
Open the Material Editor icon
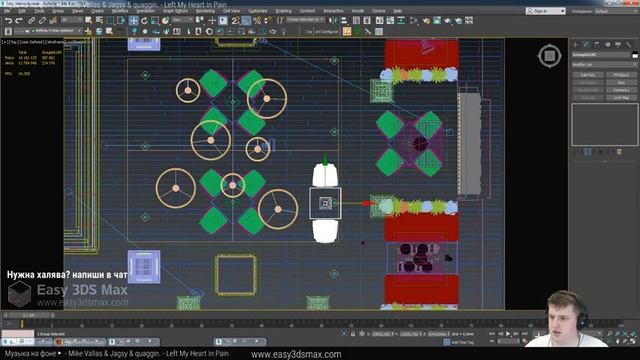(414, 20)
